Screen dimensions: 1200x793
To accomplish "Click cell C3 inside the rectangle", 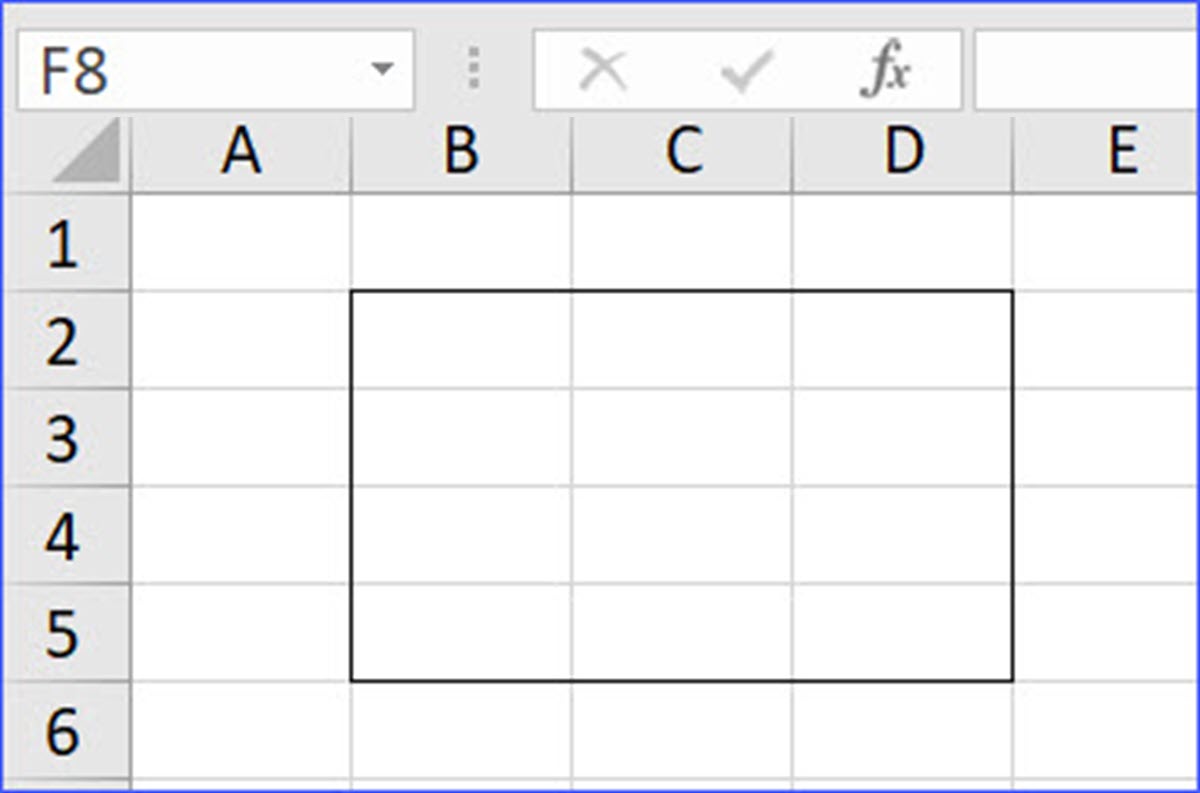I will click(680, 437).
